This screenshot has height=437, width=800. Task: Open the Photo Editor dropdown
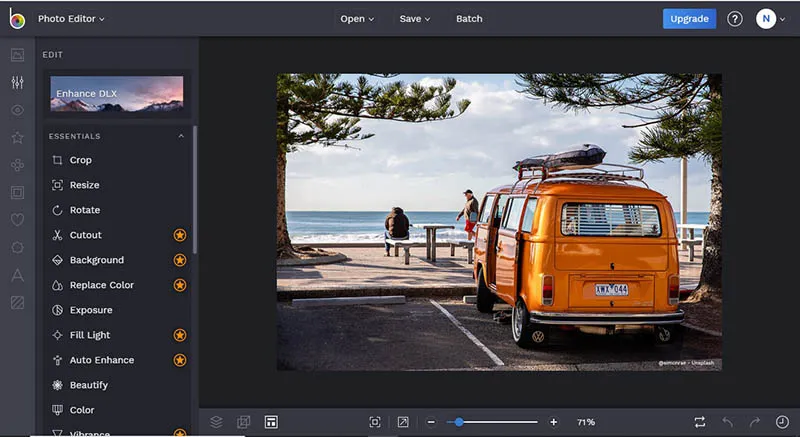point(70,19)
